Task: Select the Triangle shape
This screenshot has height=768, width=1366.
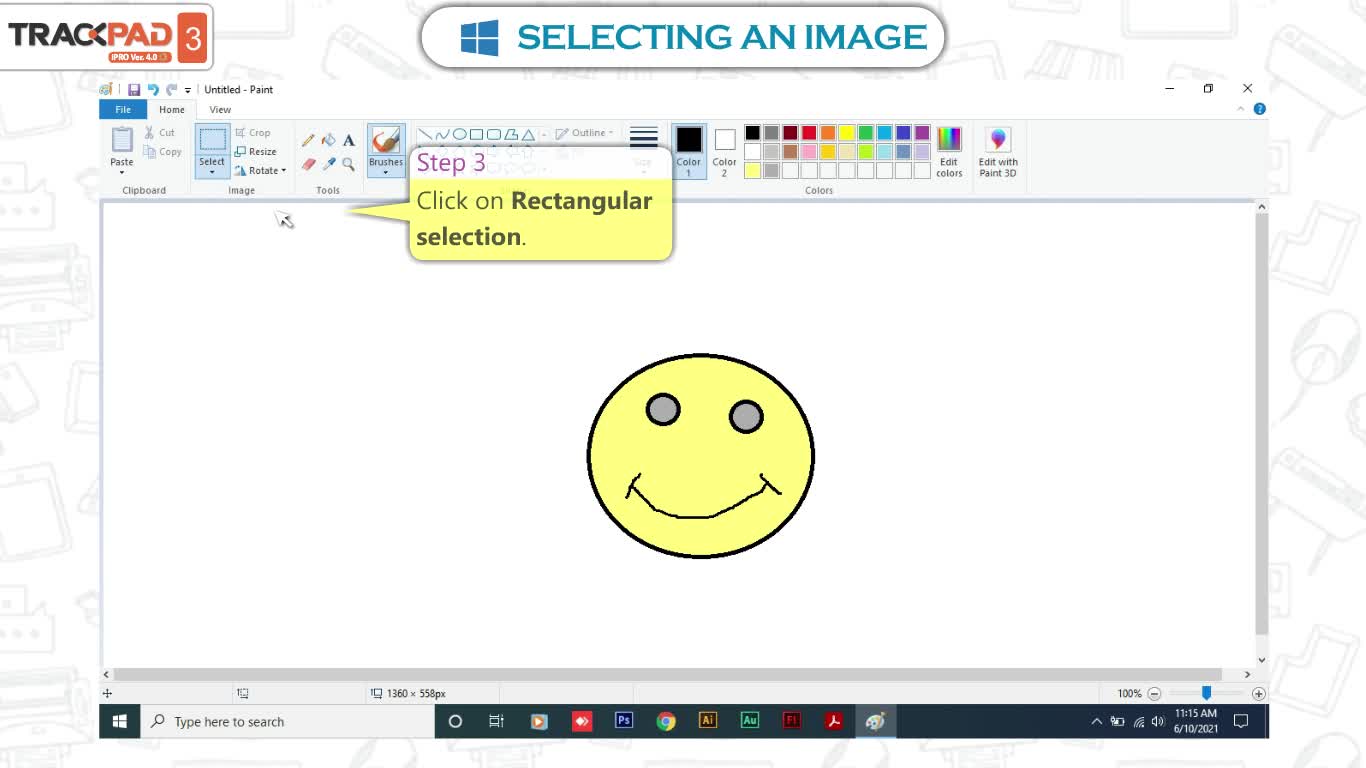Action: tap(527, 134)
